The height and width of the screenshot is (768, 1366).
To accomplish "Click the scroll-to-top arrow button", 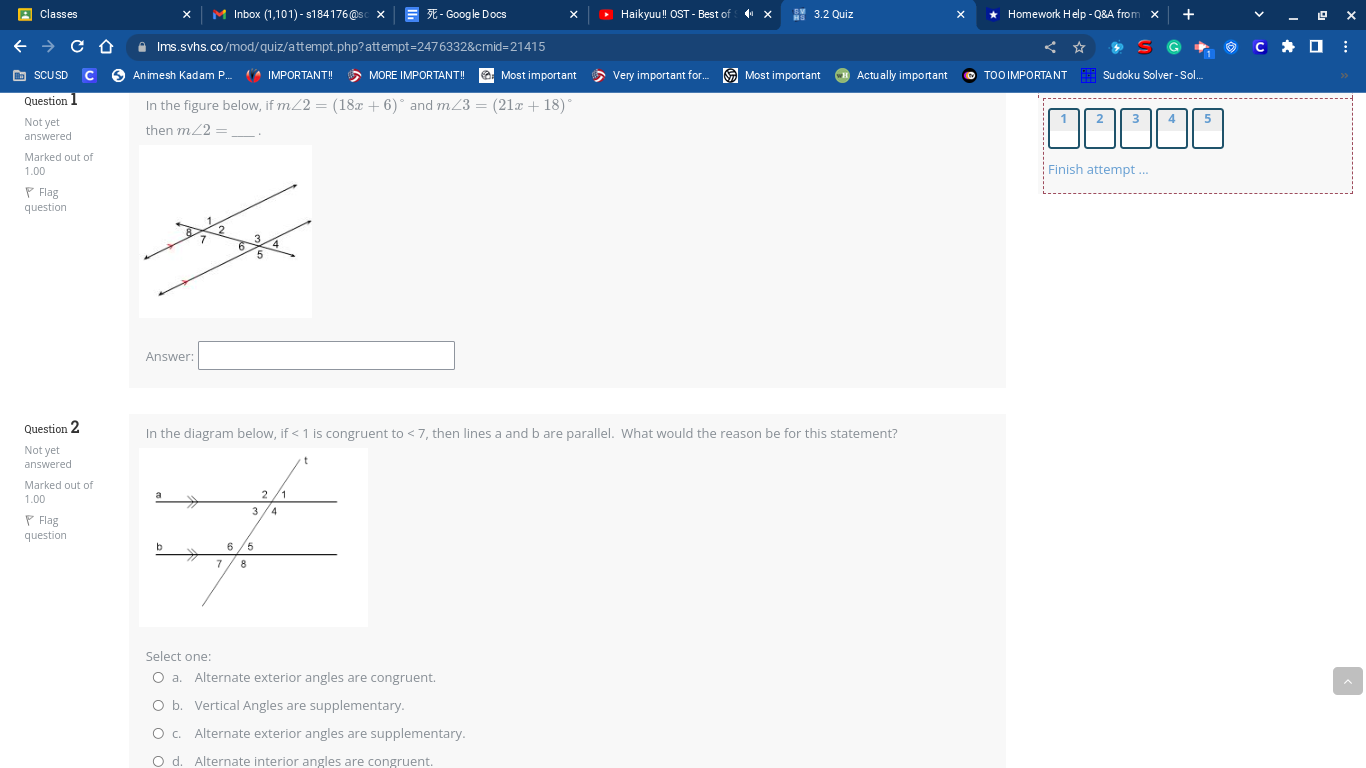I will (x=1348, y=681).
